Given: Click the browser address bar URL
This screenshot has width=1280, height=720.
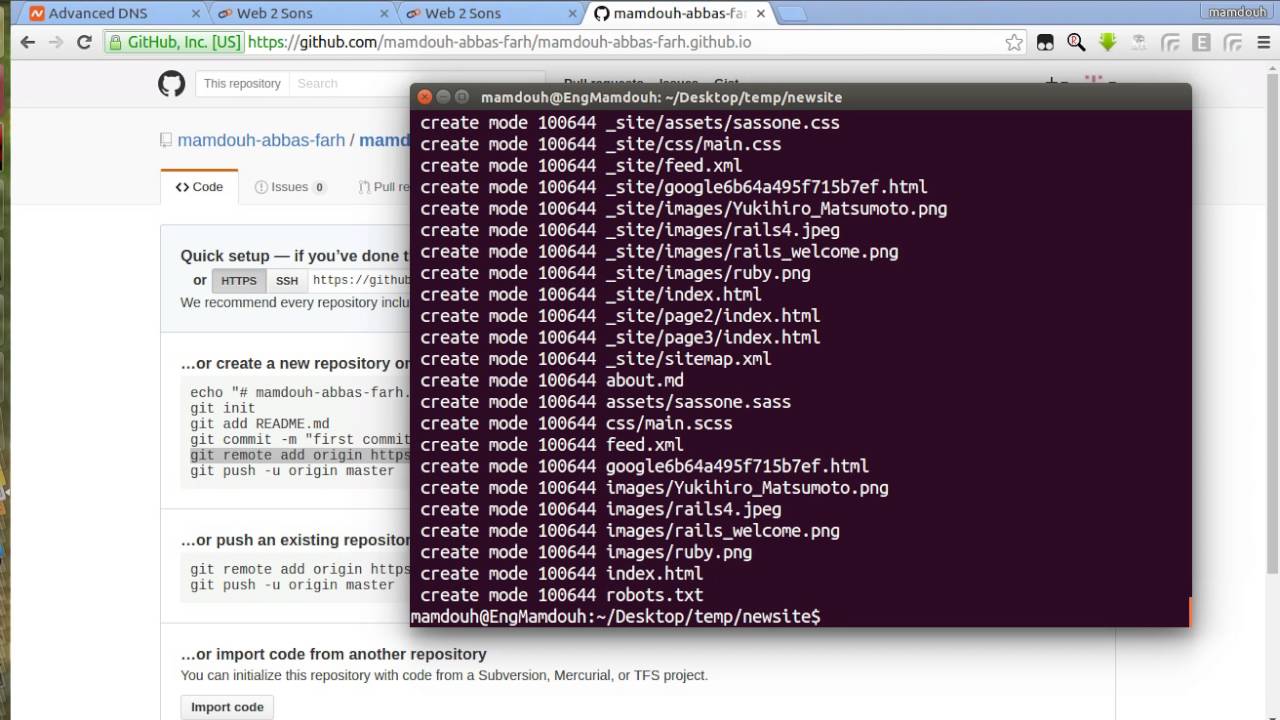Looking at the screenshot, I should (499, 43).
